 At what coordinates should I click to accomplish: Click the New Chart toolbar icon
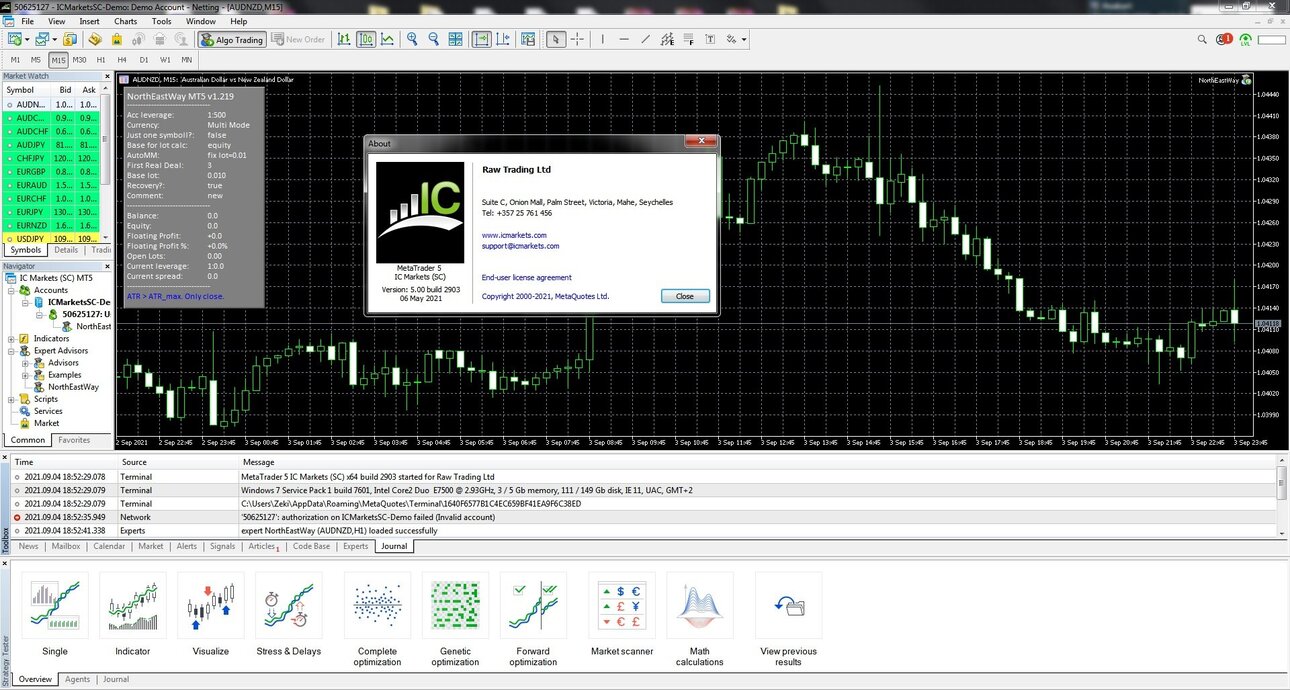coord(14,39)
